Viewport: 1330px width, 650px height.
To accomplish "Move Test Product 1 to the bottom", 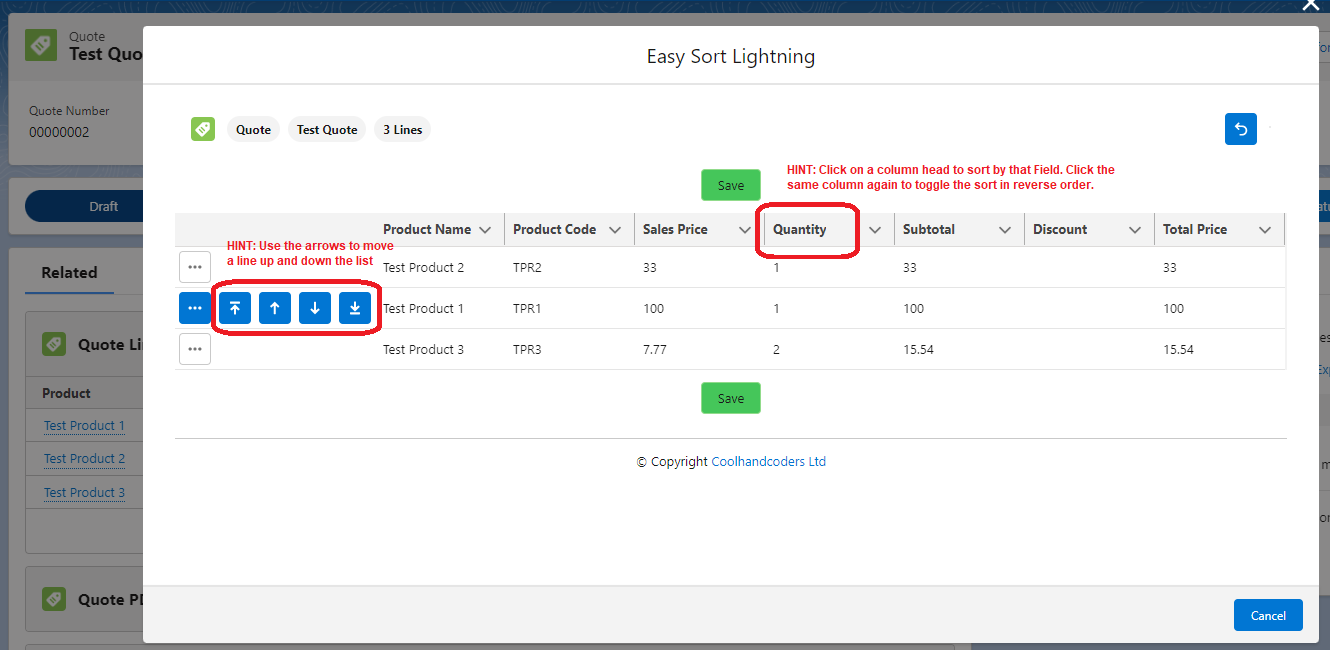I will 355,308.
